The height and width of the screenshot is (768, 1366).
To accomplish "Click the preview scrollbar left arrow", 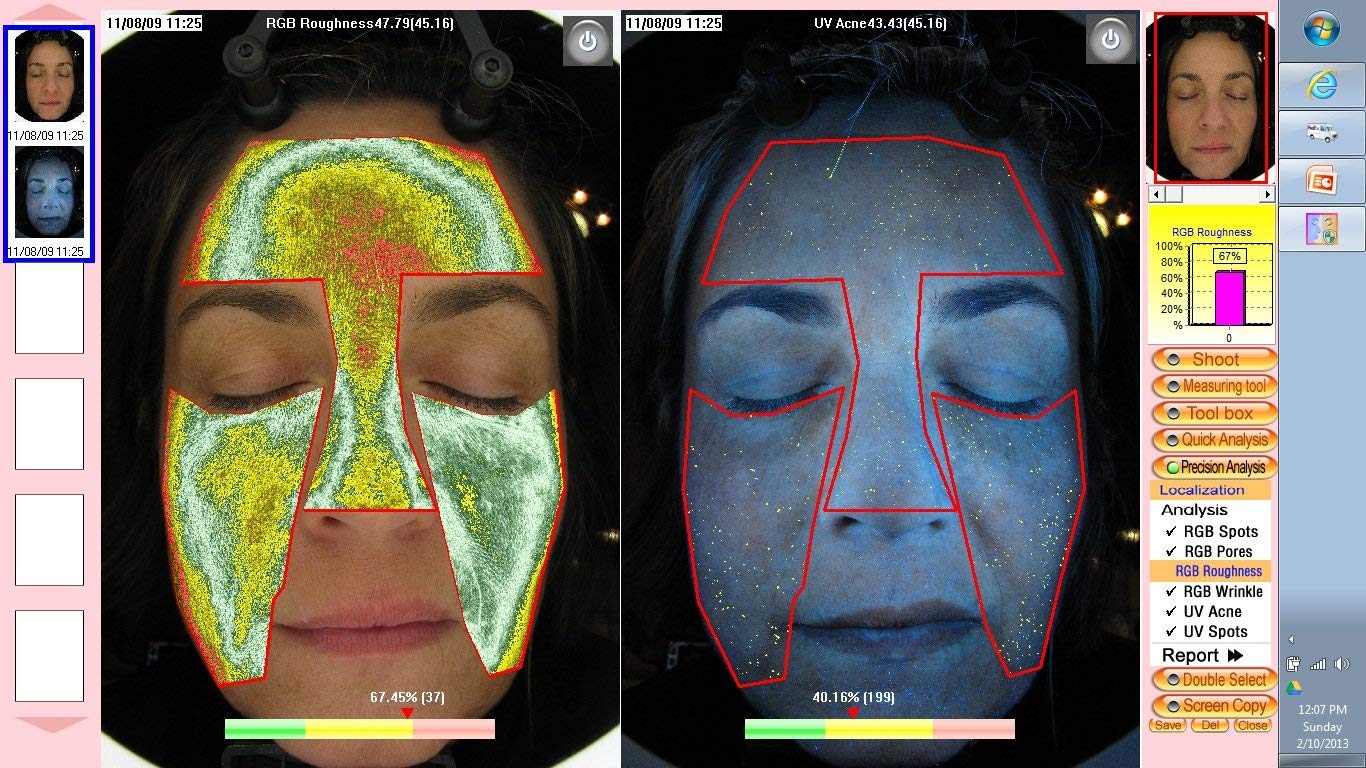I will pos(1156,194).
